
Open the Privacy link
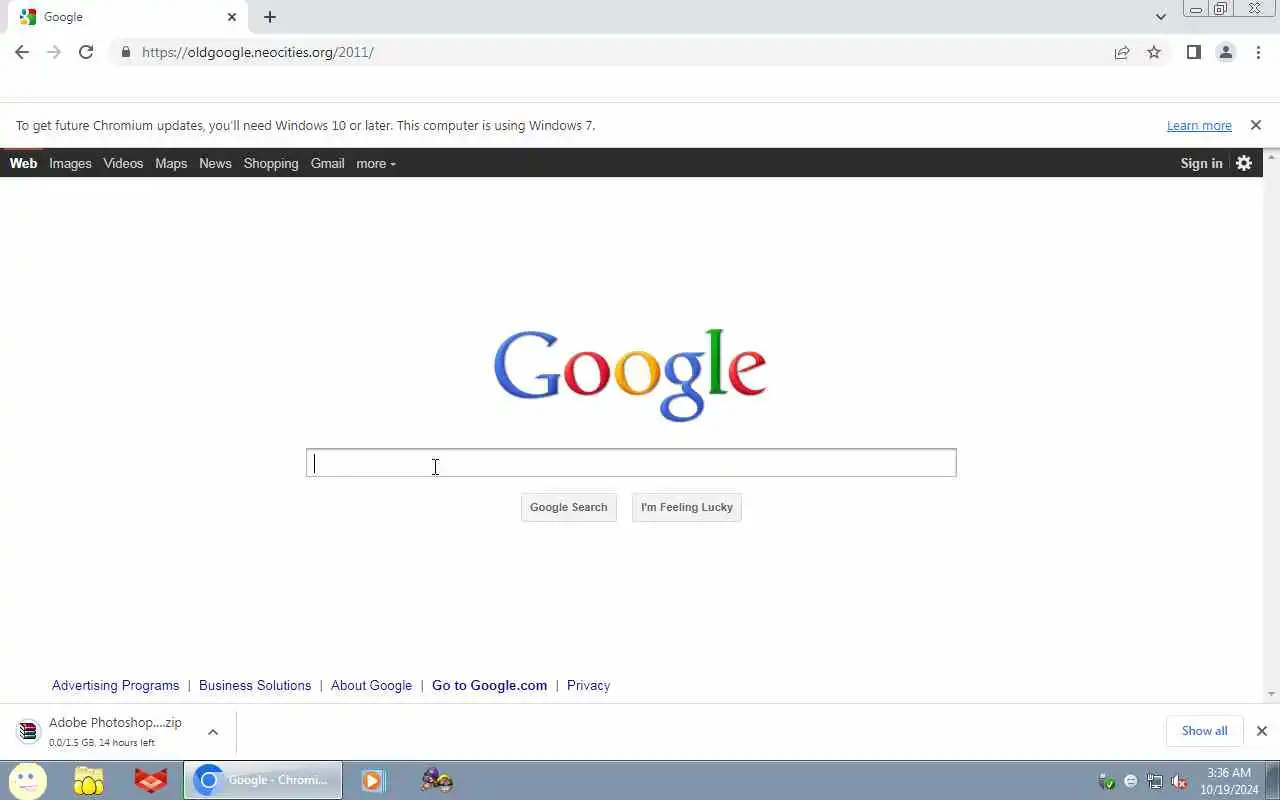coord(588,685)
